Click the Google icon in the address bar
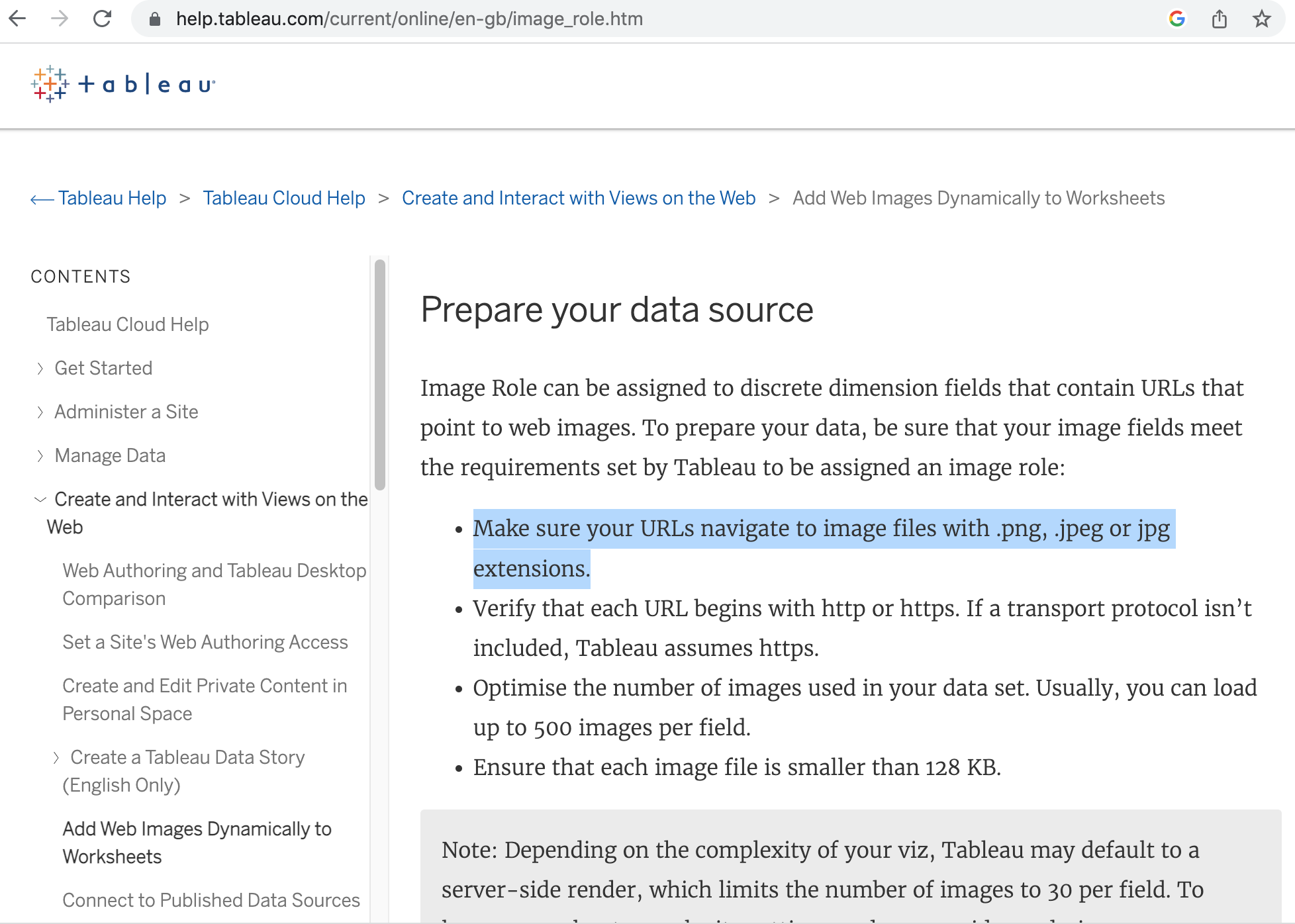The height and width of the screenshot is (924, 1295). pyautogui.click(x=1176, y=19)
